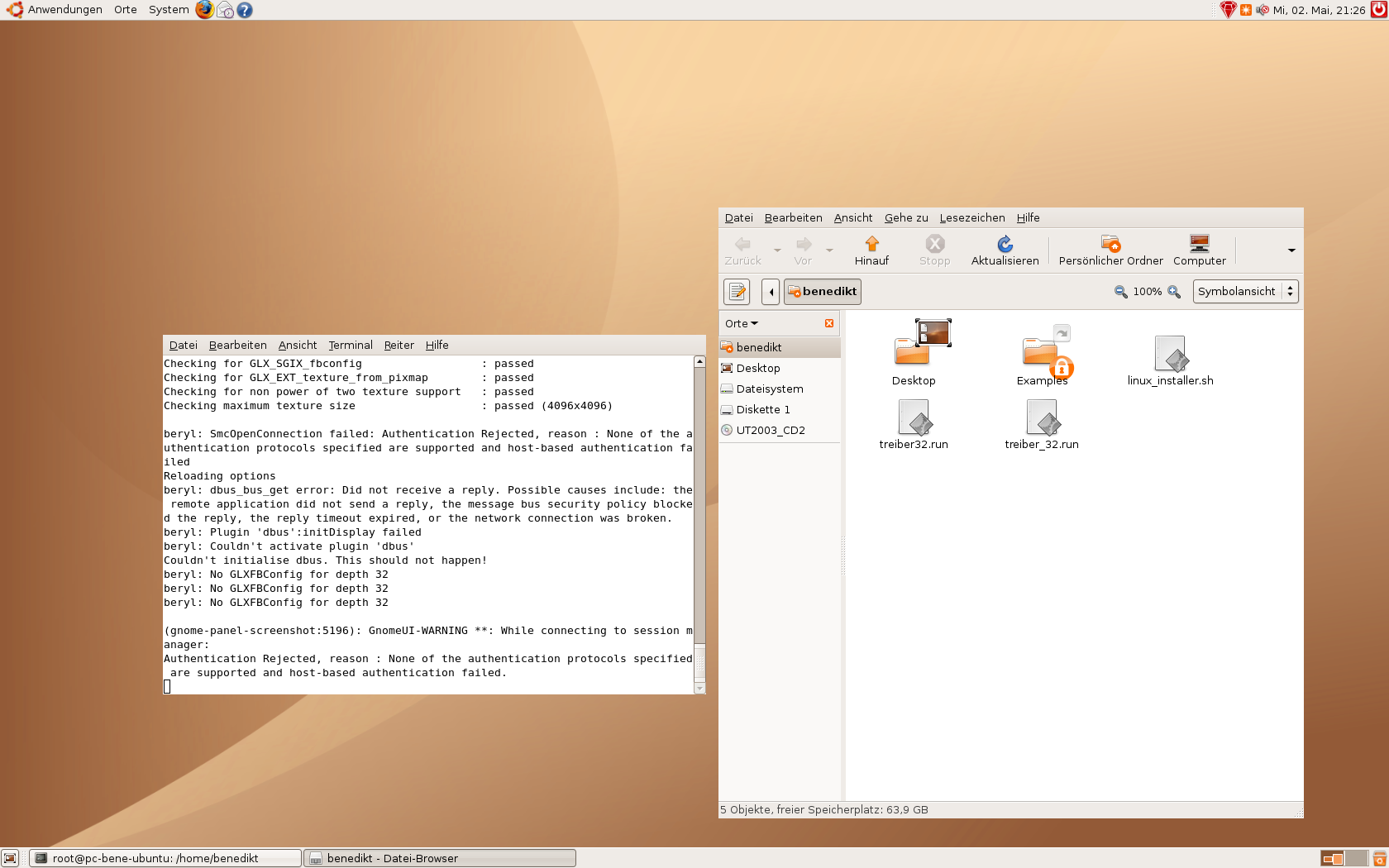Screen dimensions: 1389x868
Task: Open the trash icon in the bottom panel
Action: click(x=1379, y=858)
